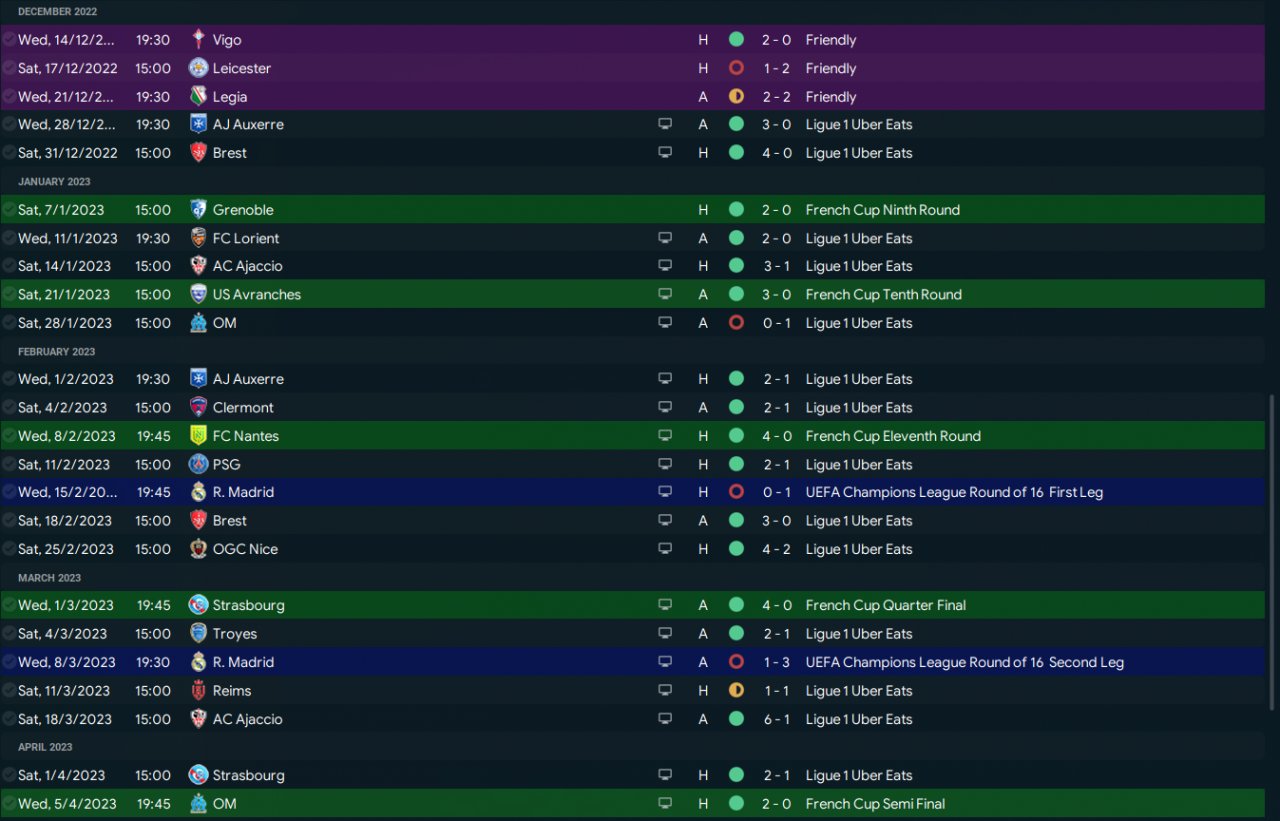Click the TV broadcast icon on the Troyes row
1280x821 pixels.
[x=665, y=634]
